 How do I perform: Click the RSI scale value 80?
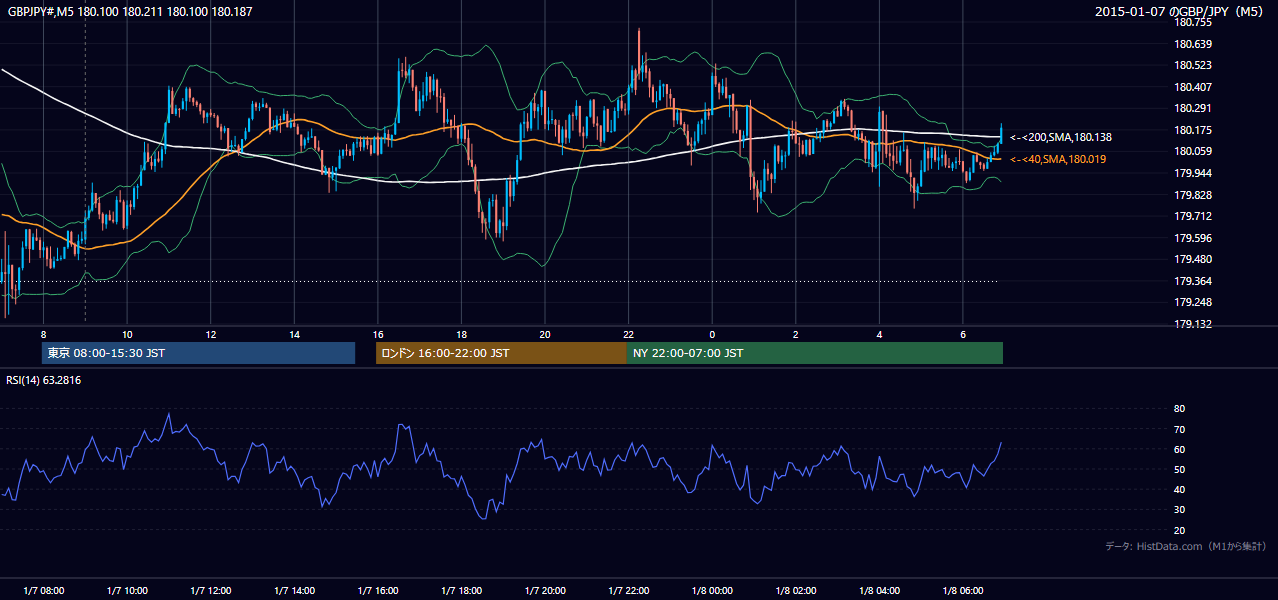(1179, 409)
